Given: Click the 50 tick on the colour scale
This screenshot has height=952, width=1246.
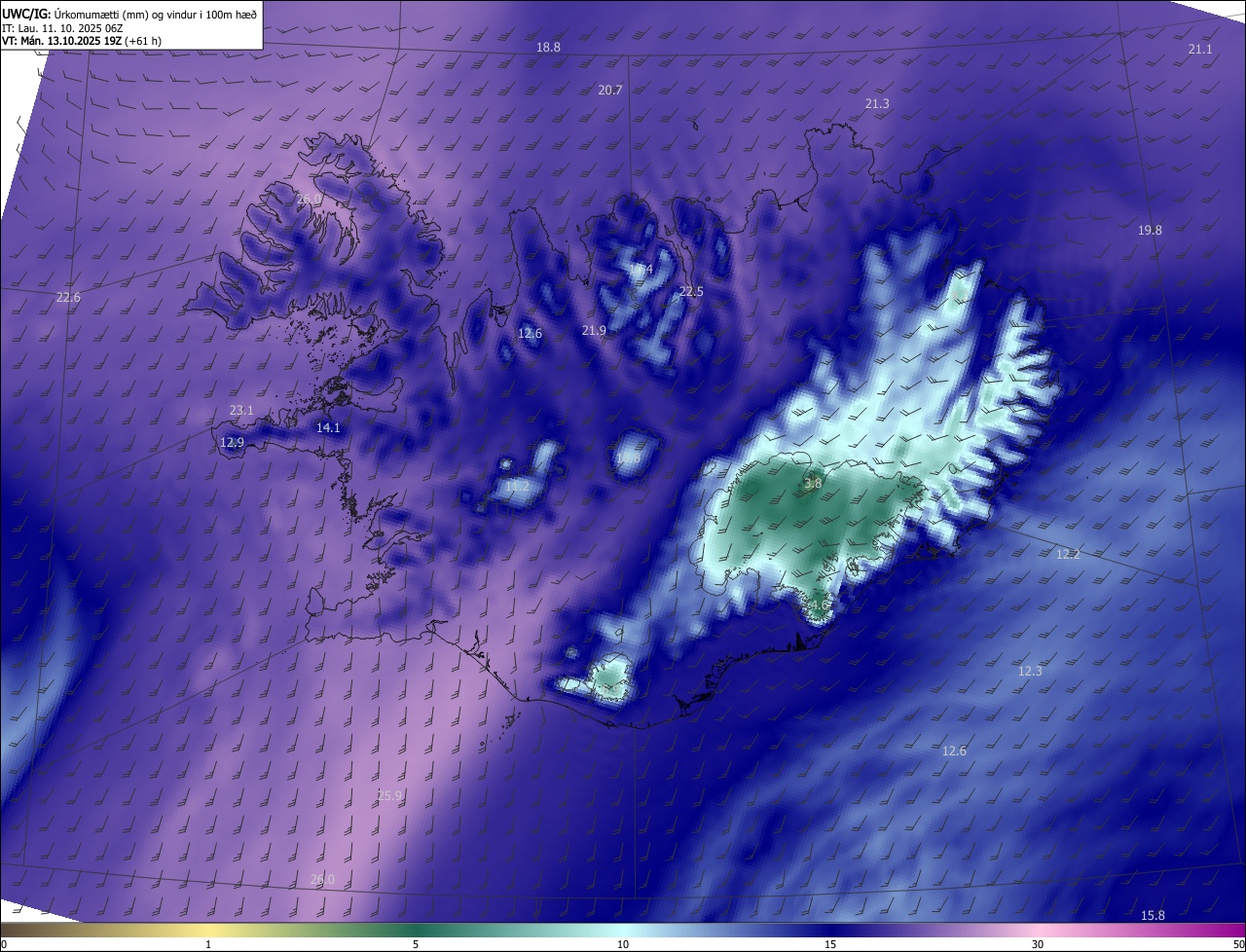Looking at the screenshot, I should 1238,944.
